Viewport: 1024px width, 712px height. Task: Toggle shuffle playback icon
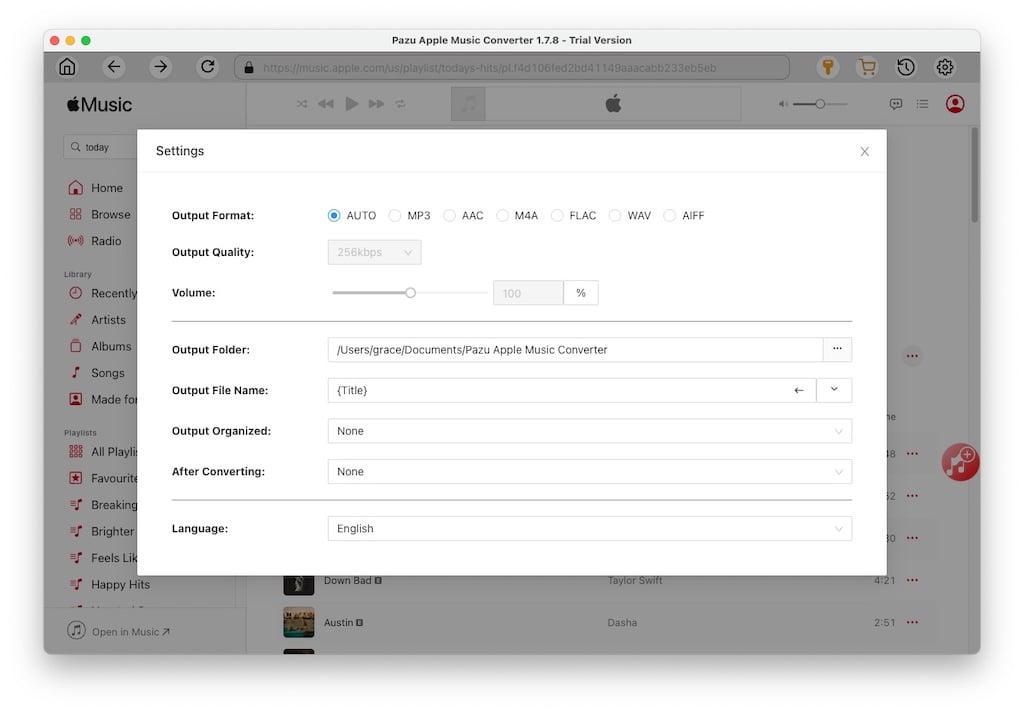[x=301, y=104]
